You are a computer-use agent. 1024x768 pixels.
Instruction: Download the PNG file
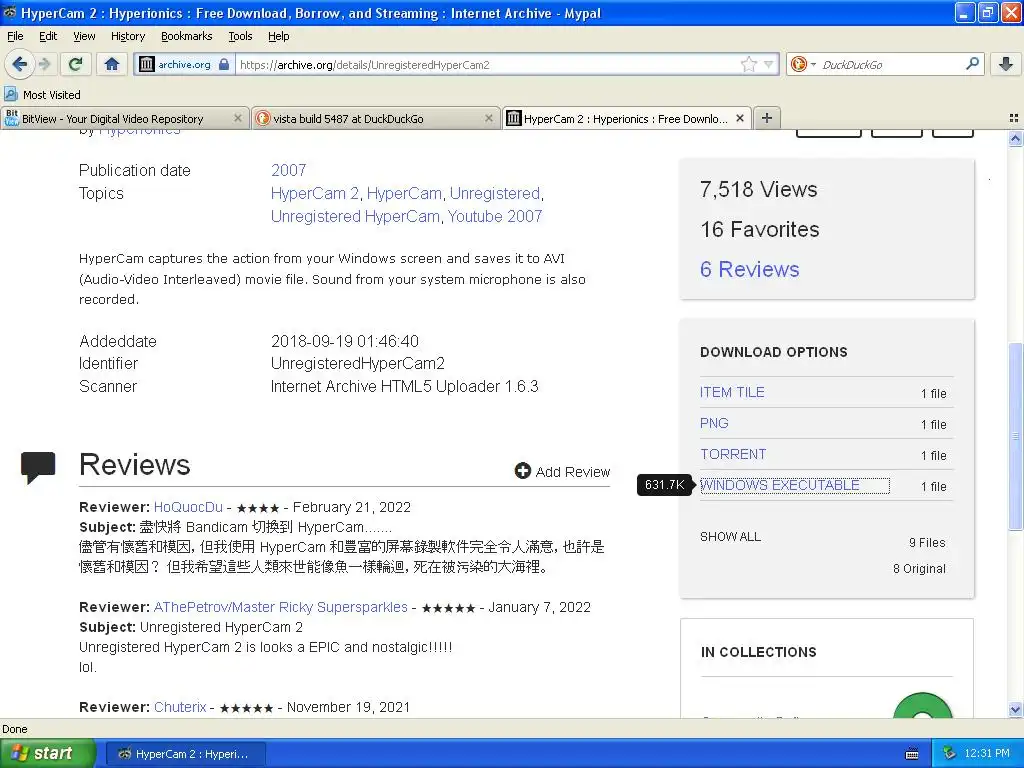point(714,423)
